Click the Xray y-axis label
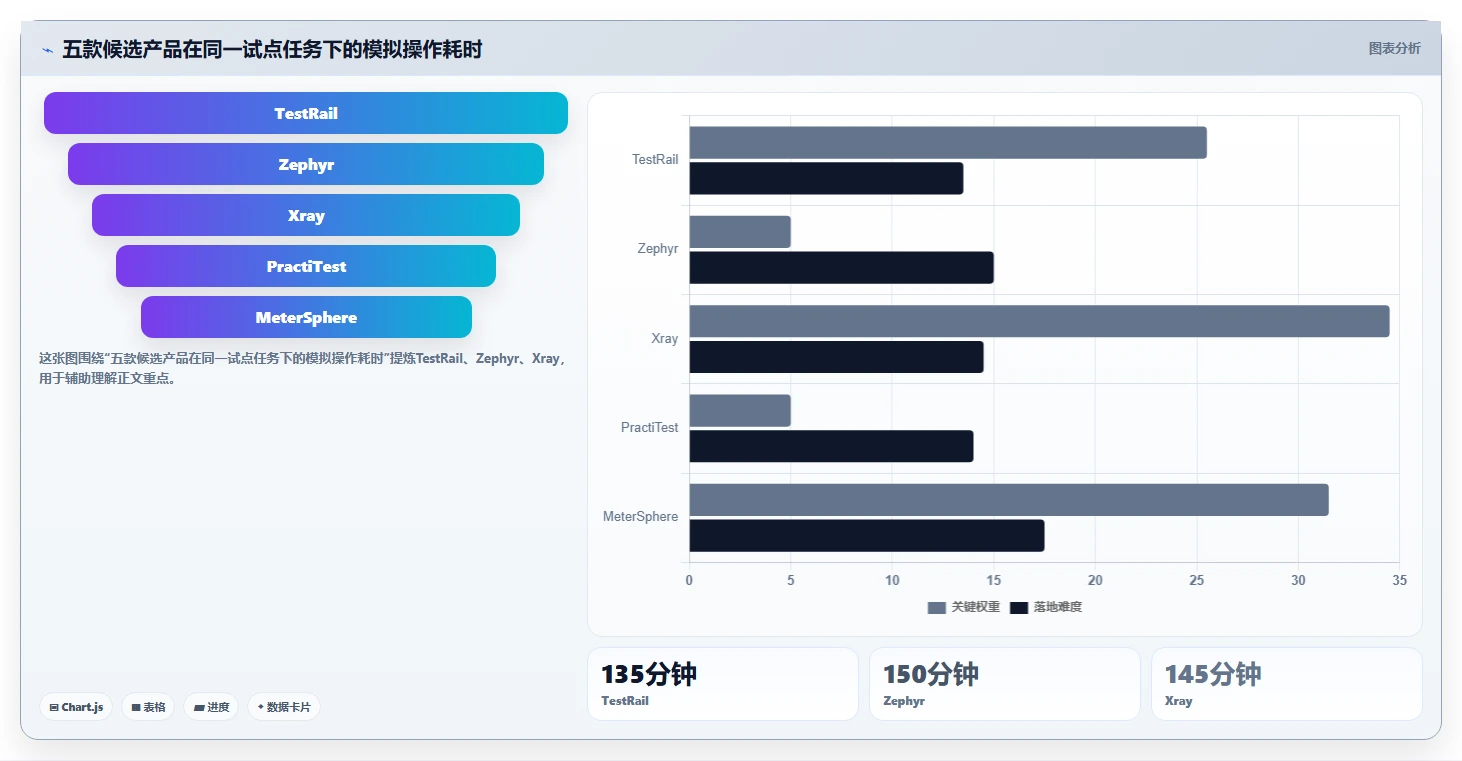The width and height of the screenshot is (1462, 761). pos(665,338)
